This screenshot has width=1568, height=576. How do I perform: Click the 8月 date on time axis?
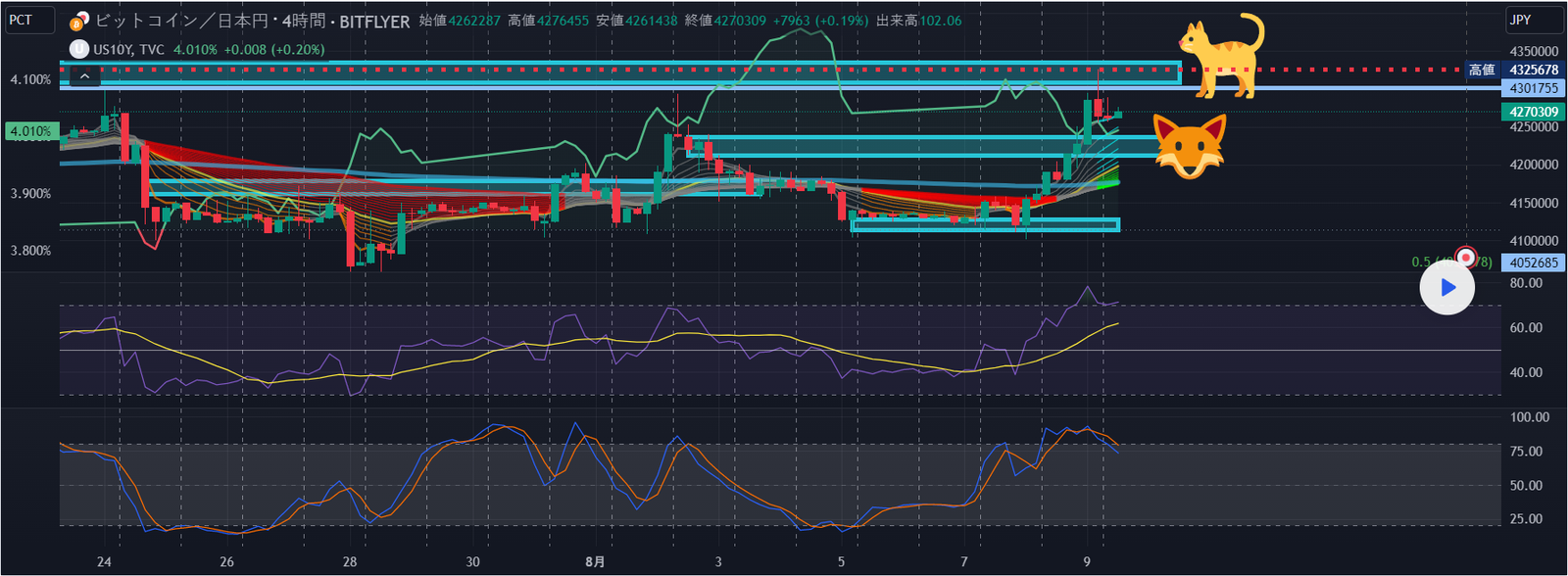(595, 561)
